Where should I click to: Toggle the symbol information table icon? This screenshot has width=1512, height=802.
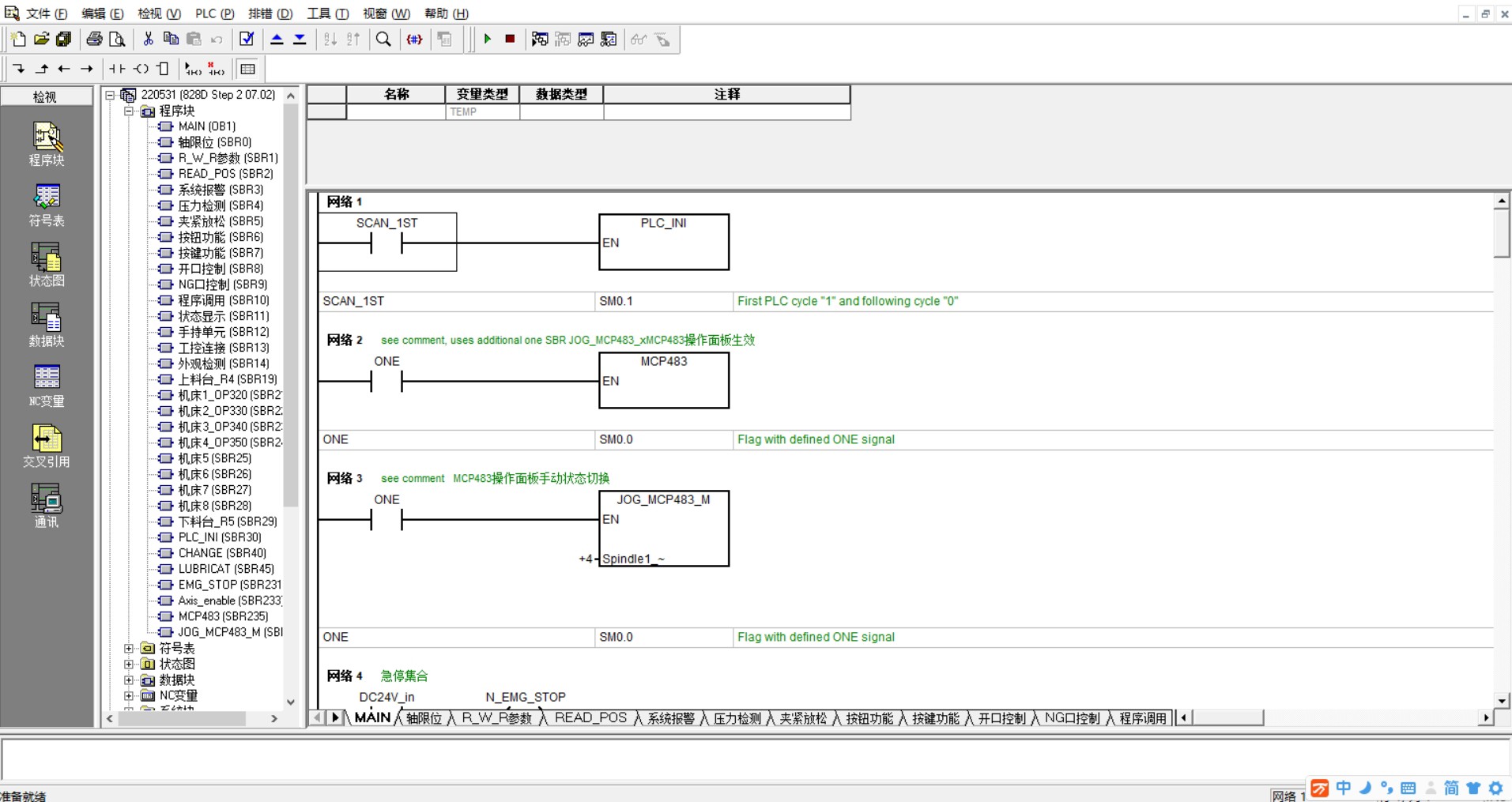247,69
